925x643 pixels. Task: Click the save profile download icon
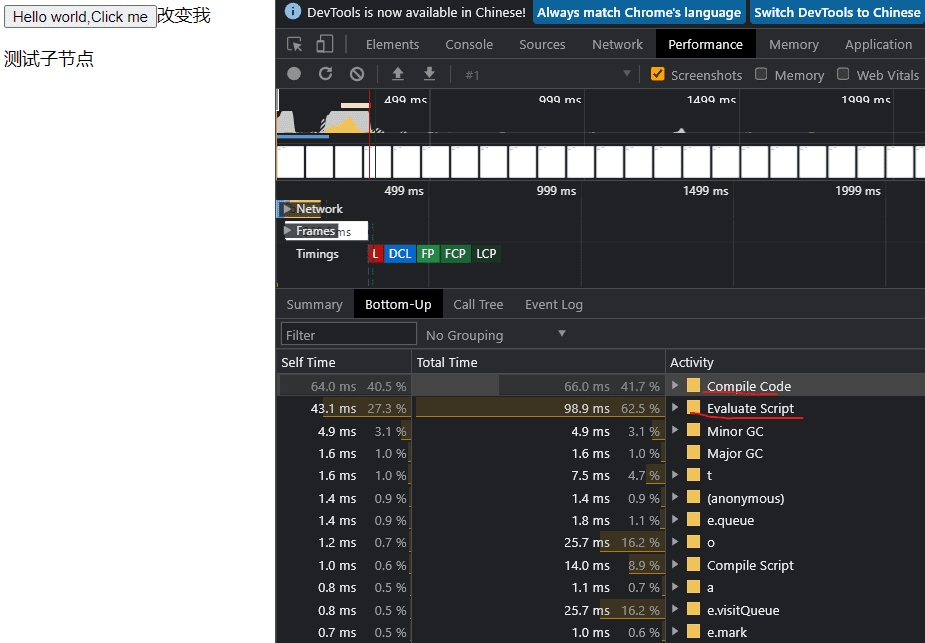pyautogui.click(x=429, y=74)
